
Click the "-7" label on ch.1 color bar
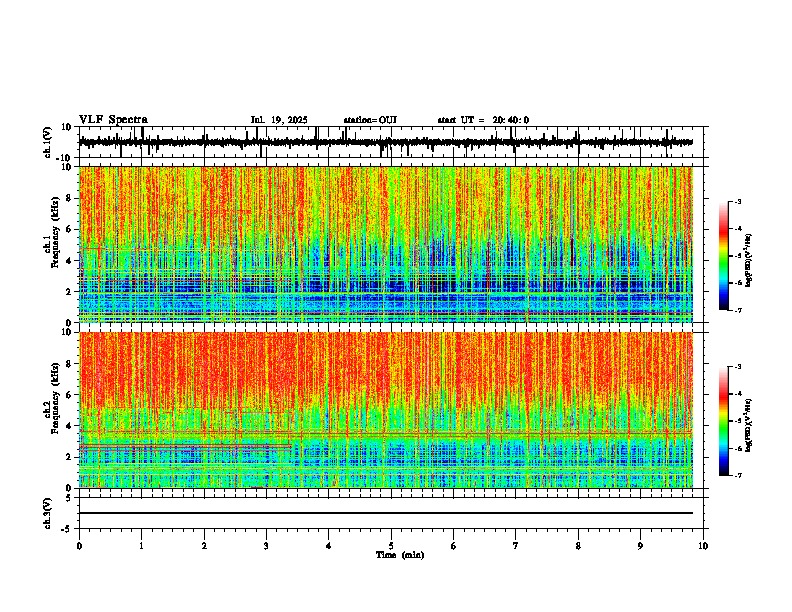pyautogui.click(x=737, y=310)
